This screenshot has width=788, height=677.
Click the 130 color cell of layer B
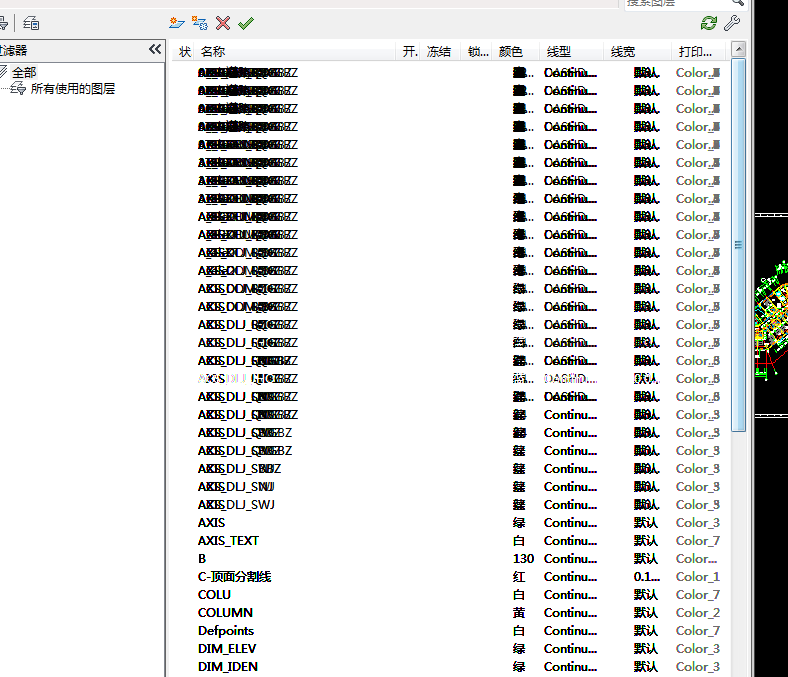pyautogui.click(x=523, y=559)
